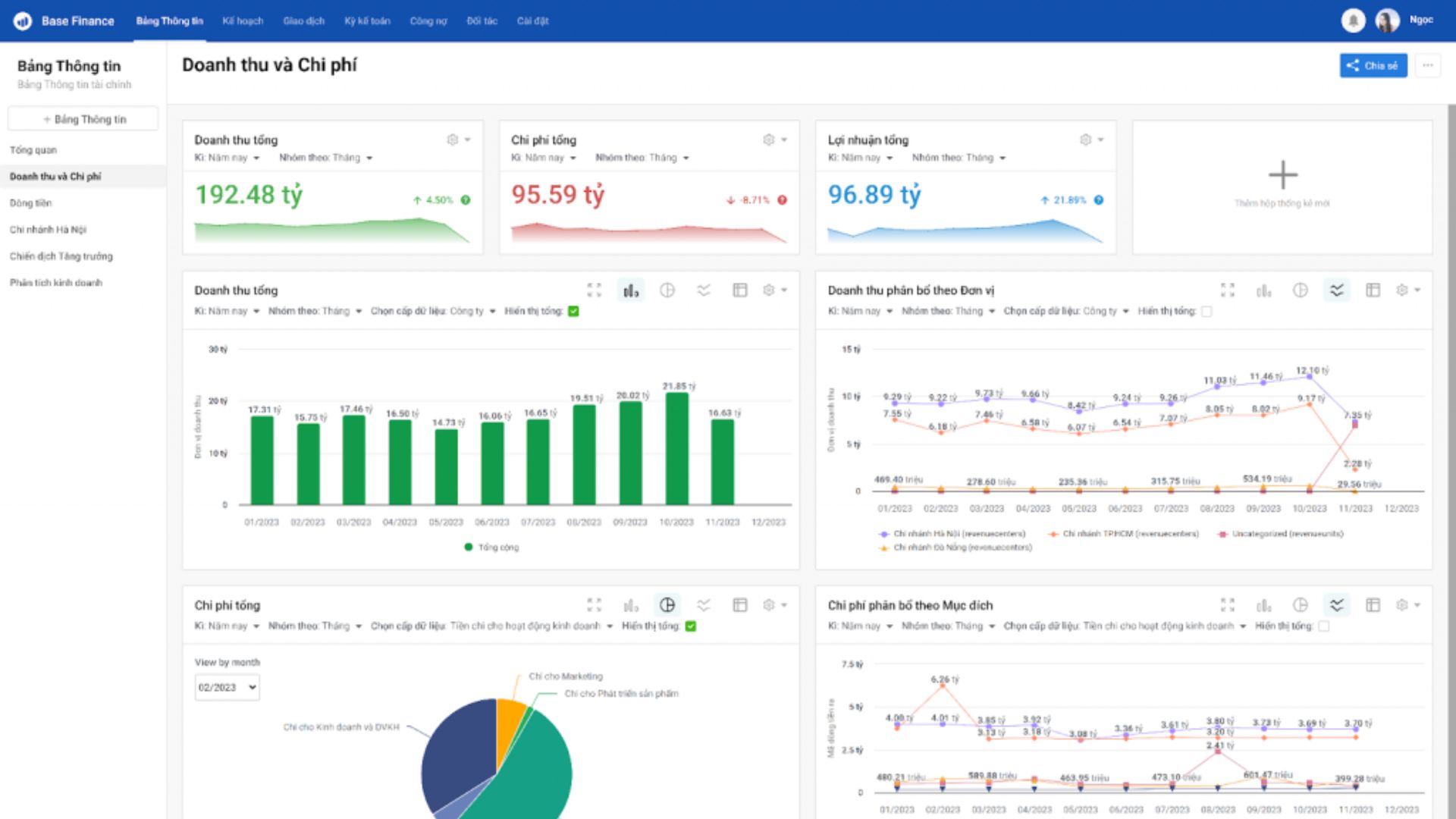Viewport: 1456px width, 819px height.
Task: Open Kế hoạch menu in top navigation
Action: tap(243, 21)
